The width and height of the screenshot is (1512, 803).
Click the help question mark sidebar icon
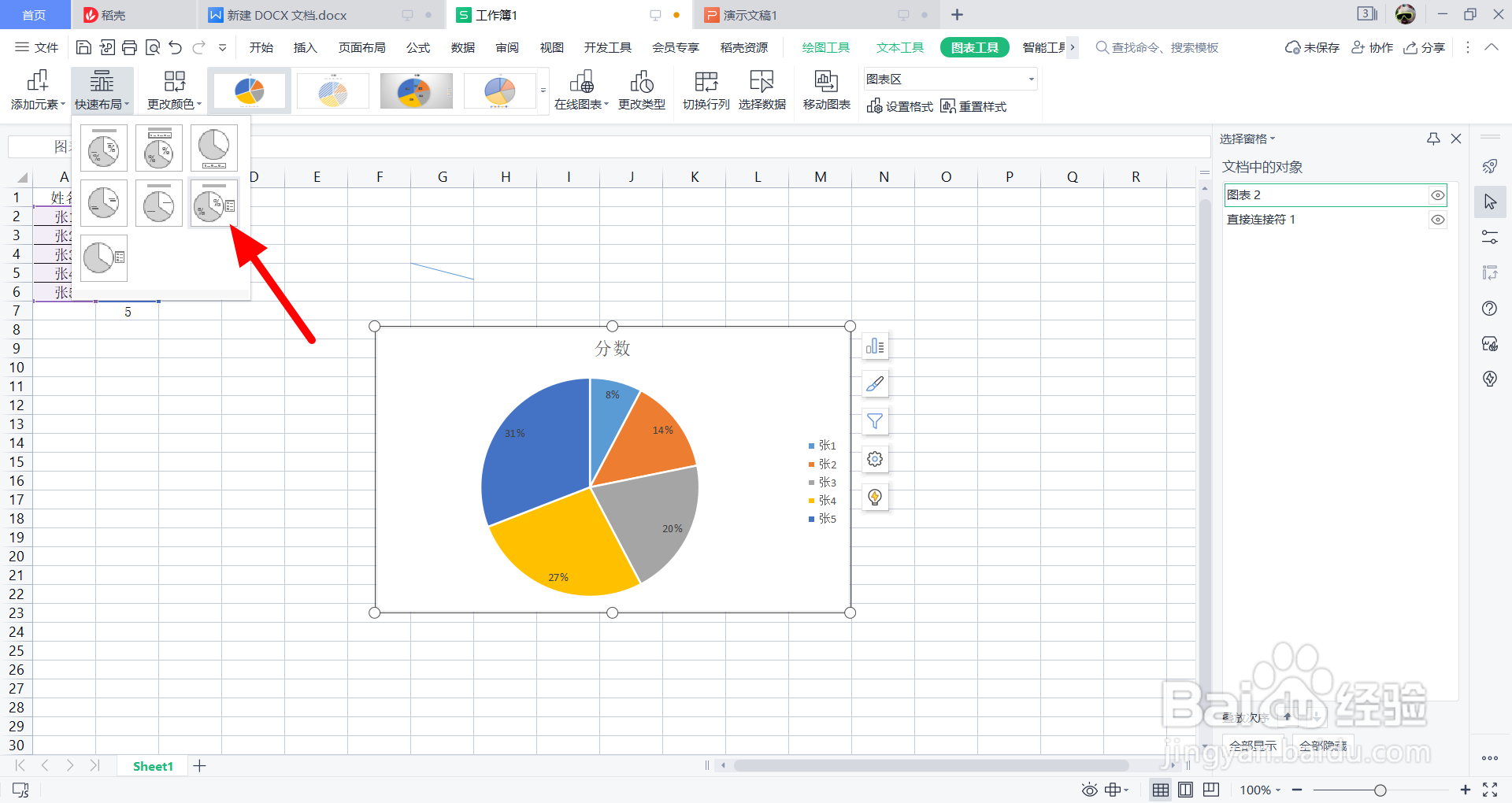click(x=1490, y=309)
